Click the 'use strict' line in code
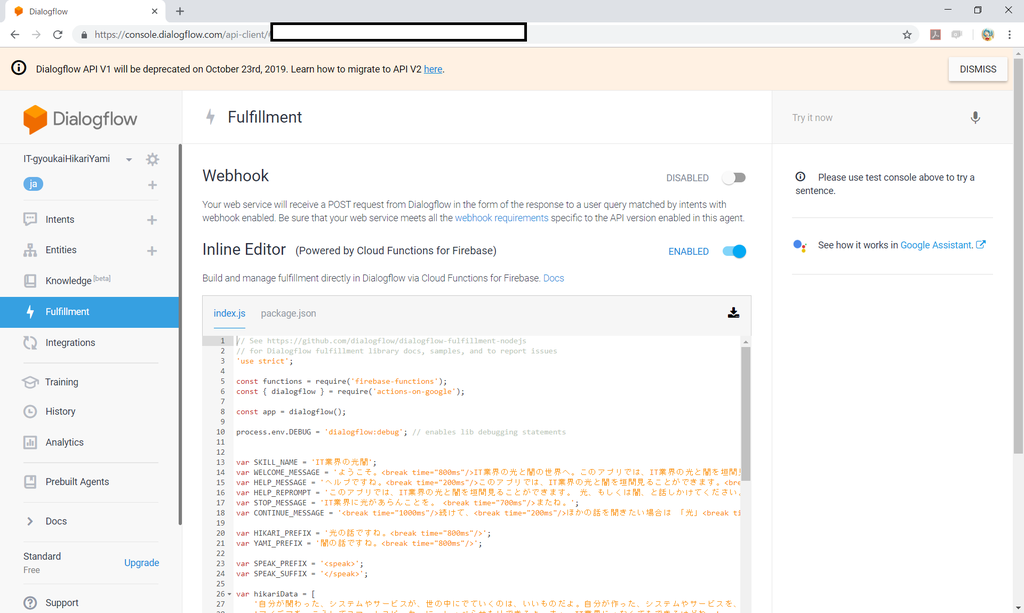 click(x=264, y=361)
